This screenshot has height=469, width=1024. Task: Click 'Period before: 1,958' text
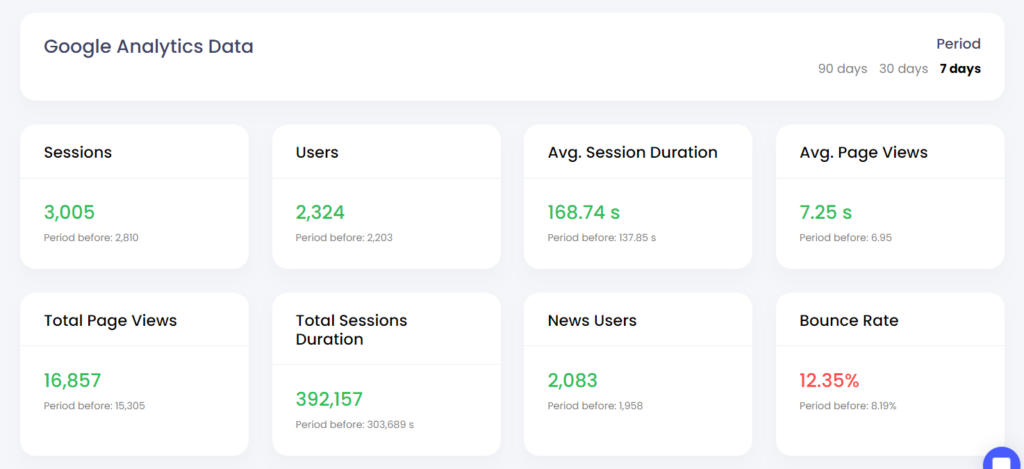click(595, 406)
